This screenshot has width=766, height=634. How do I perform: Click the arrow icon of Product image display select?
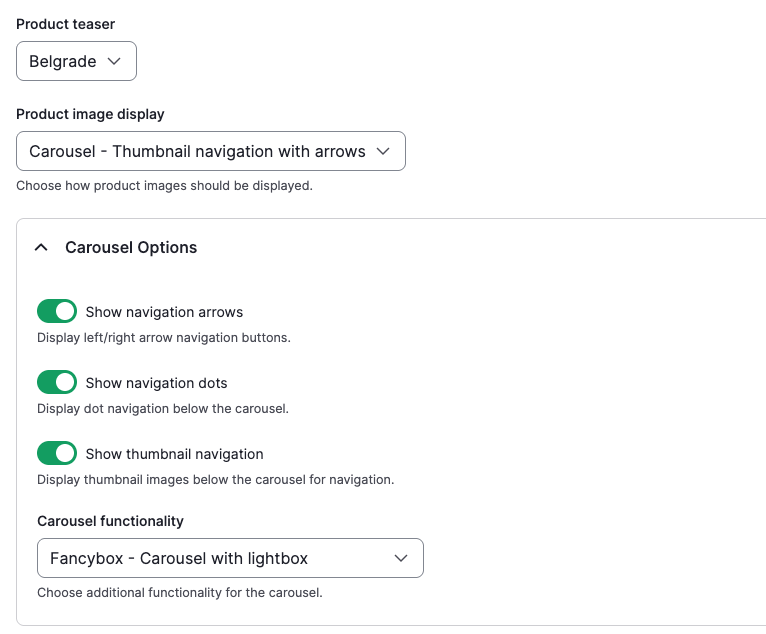click(383, 151)
